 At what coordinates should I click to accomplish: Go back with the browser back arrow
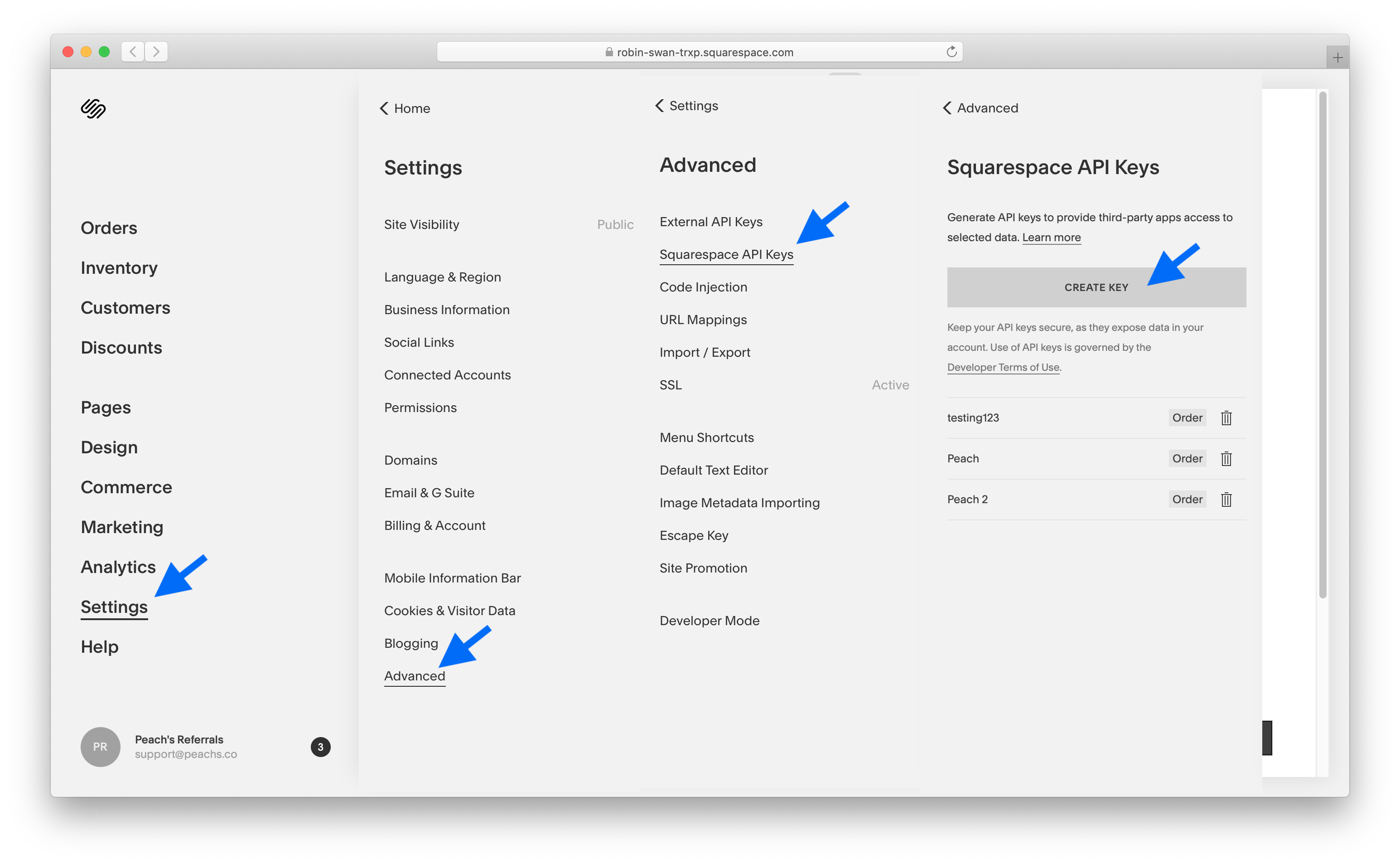tap(132, 52)
